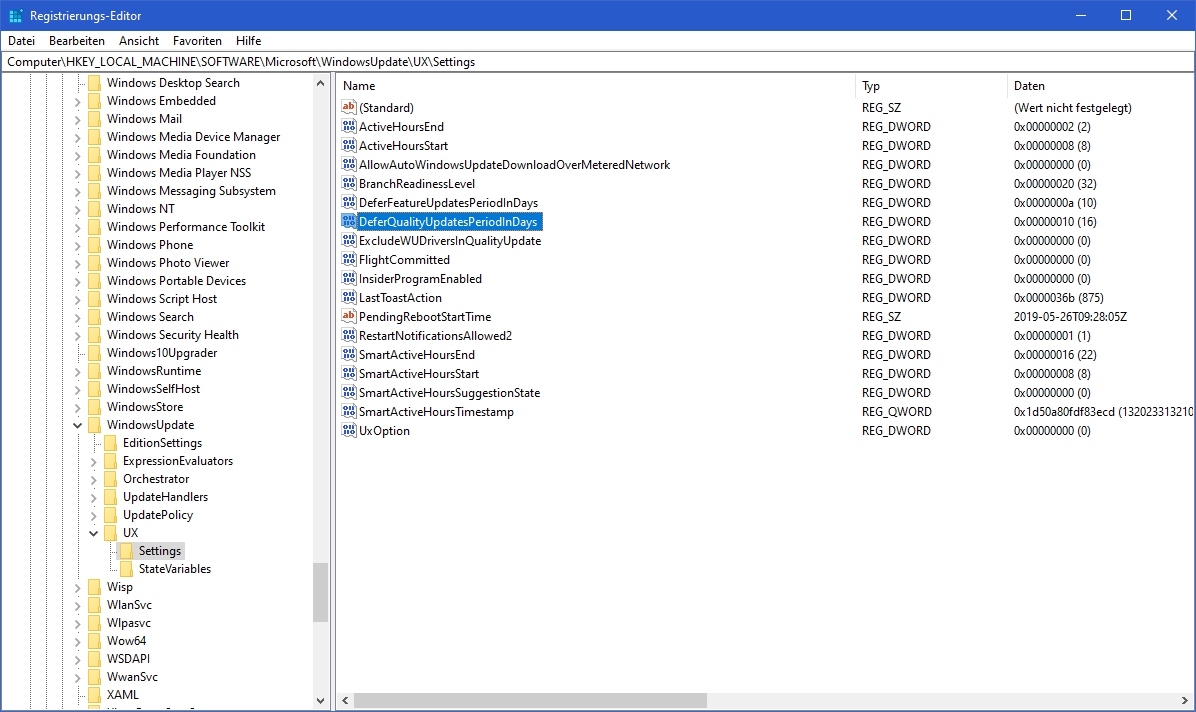The width and height of the screenshot is (1196, 712).
Task: Click the registry path address bar
Action: (x=597, y=62)
